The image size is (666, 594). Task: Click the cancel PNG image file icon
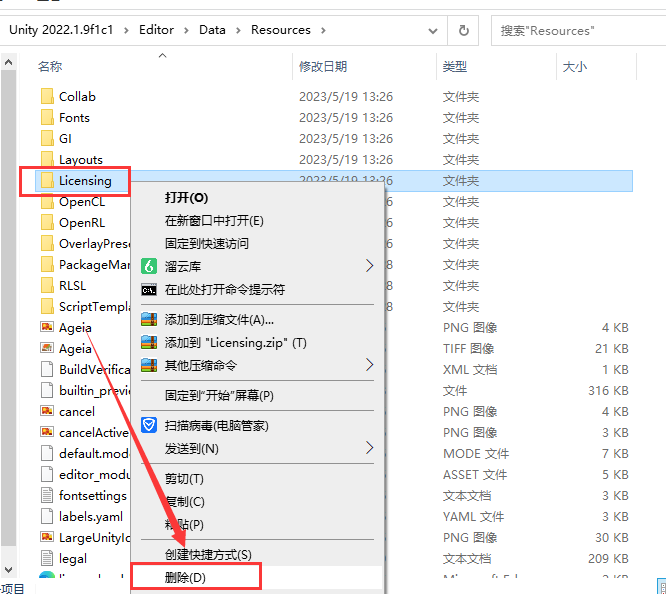tap(47, 411)
